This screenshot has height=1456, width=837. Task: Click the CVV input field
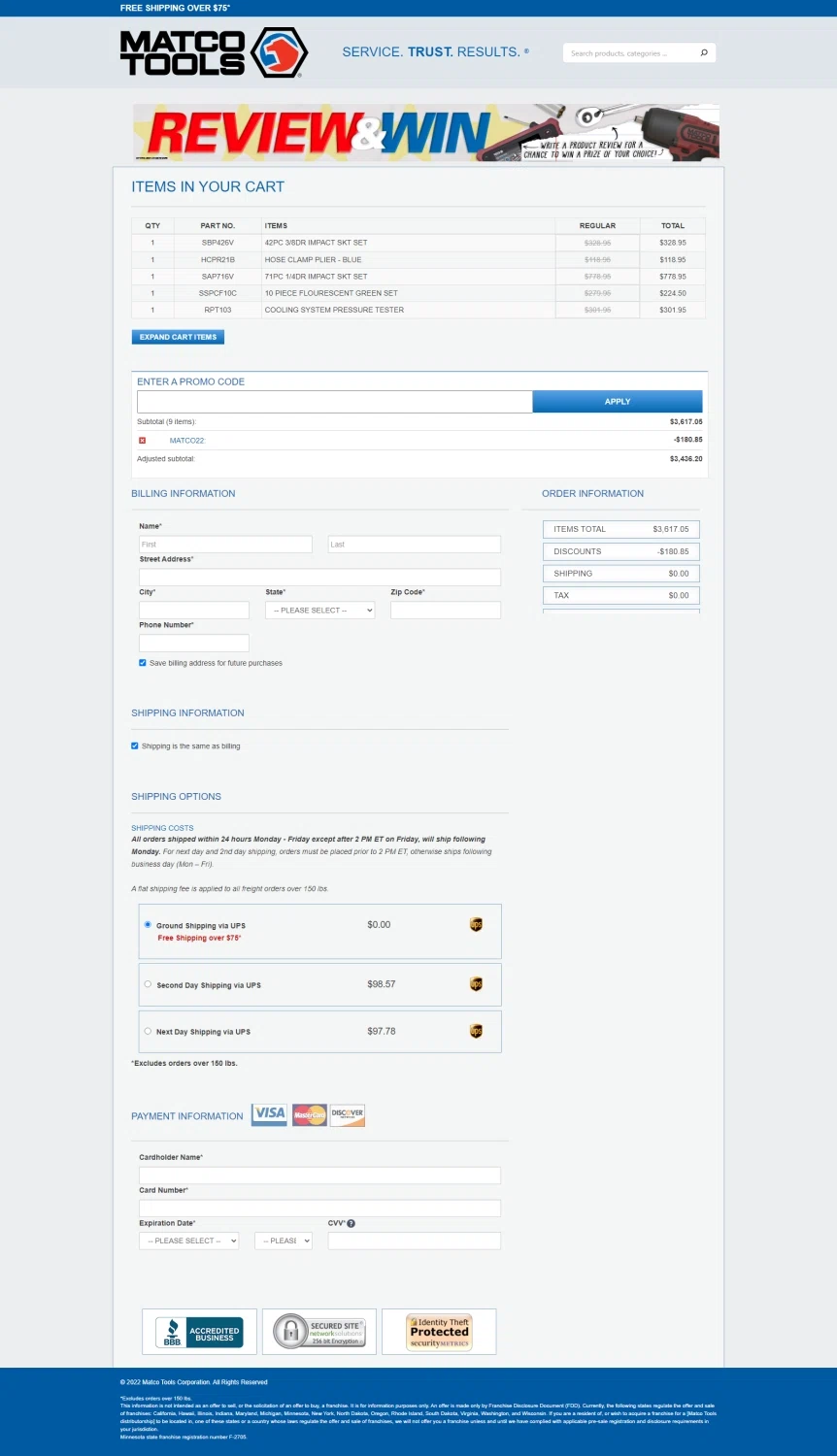(x=415, y=1241)
